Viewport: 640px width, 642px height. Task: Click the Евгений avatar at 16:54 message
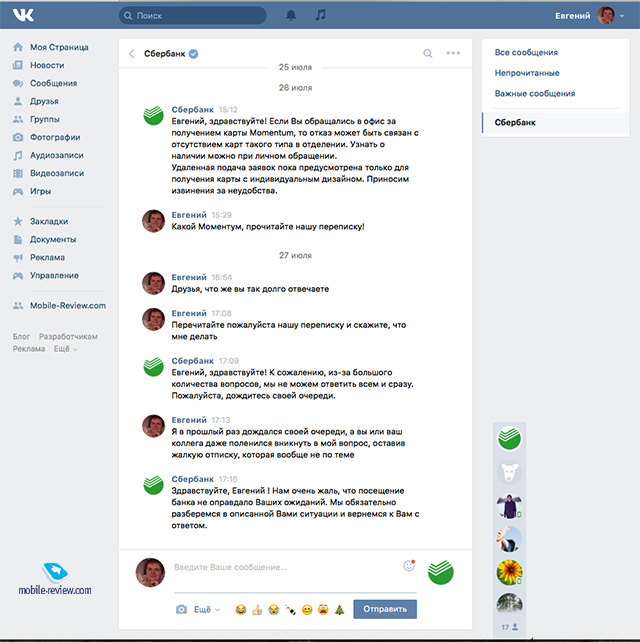click(x=154, y=283)
